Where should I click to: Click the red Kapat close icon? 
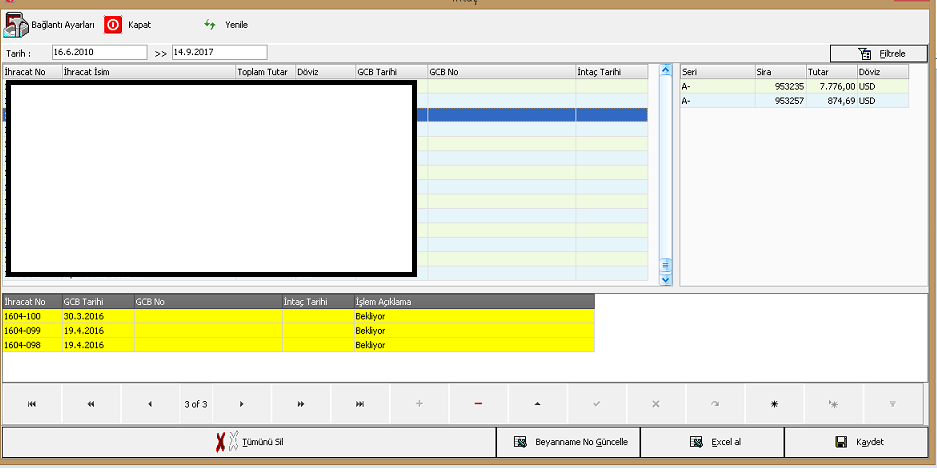tap(113, 25)
